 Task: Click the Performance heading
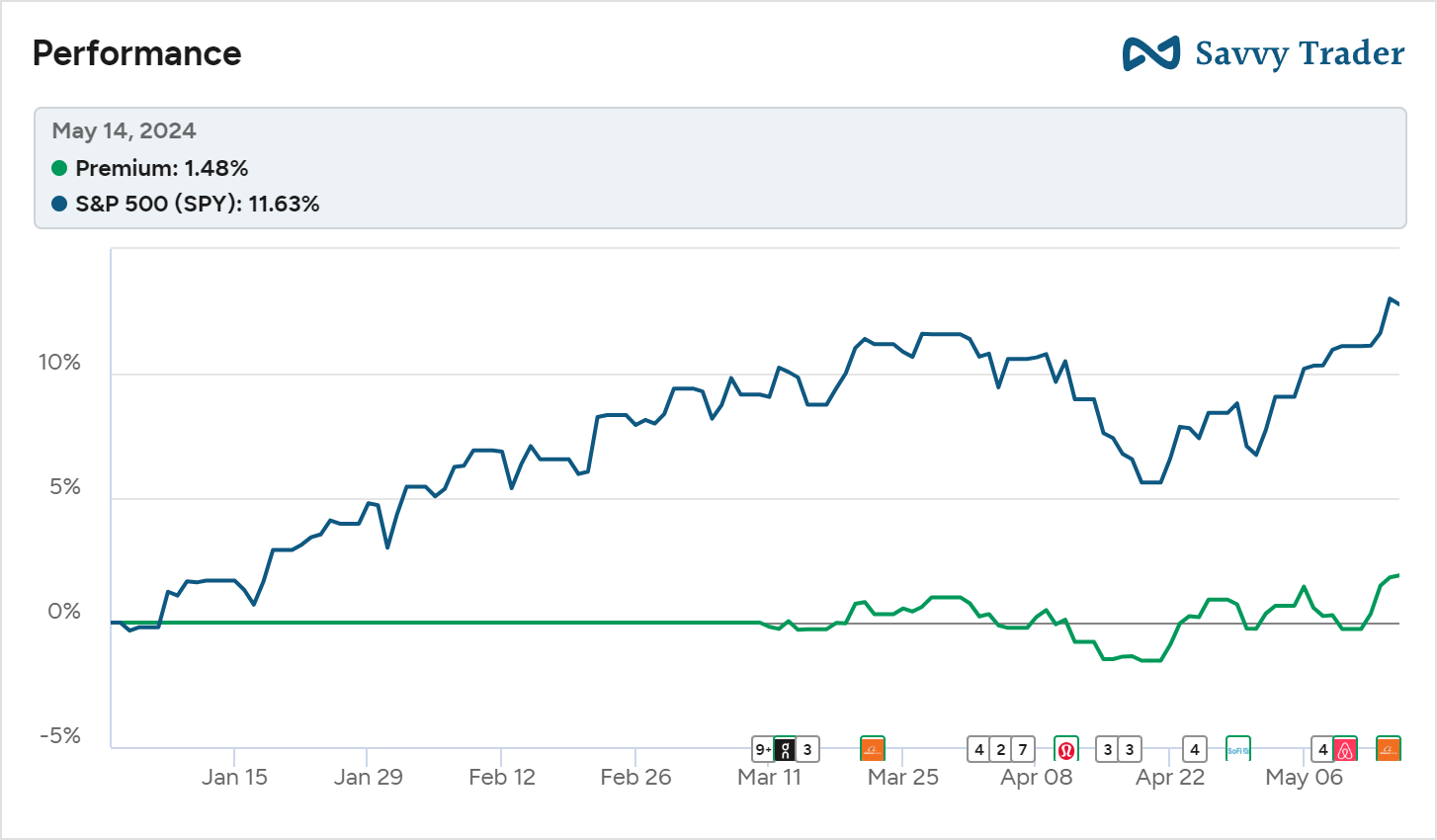[137, 53]
